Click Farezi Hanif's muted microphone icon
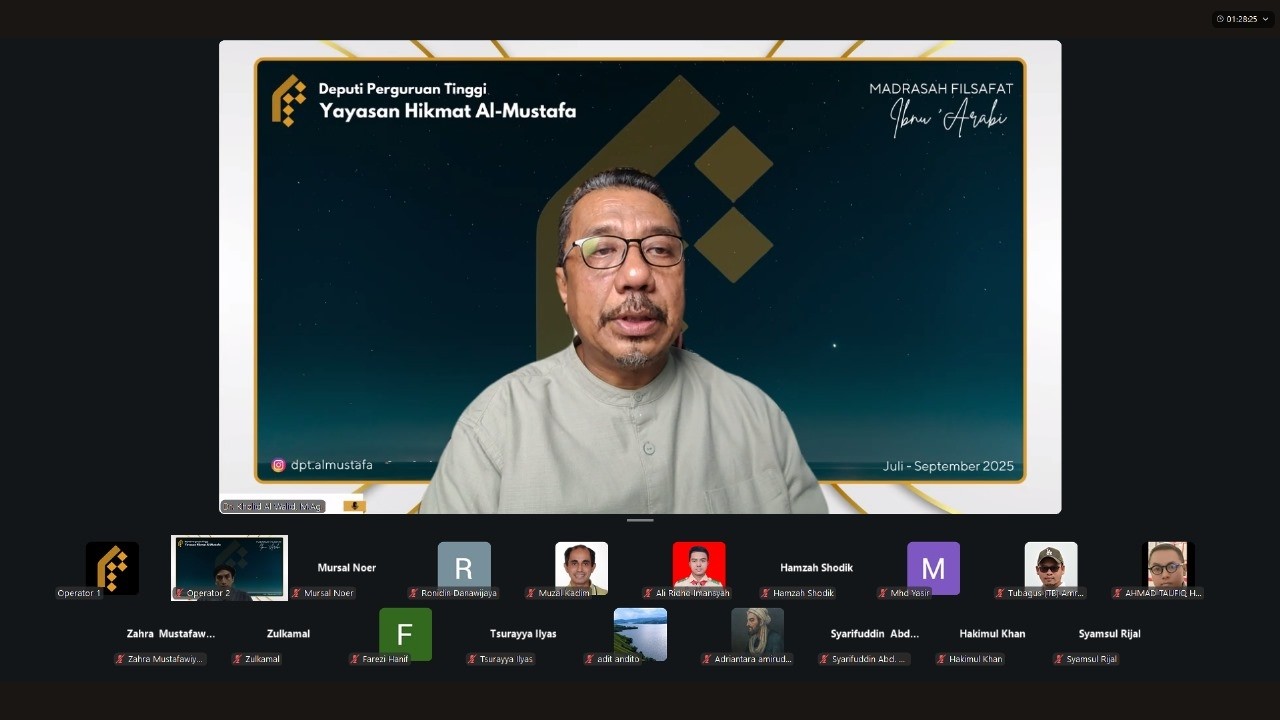Viewport: 1280px width, 720px height. point(355,659)
